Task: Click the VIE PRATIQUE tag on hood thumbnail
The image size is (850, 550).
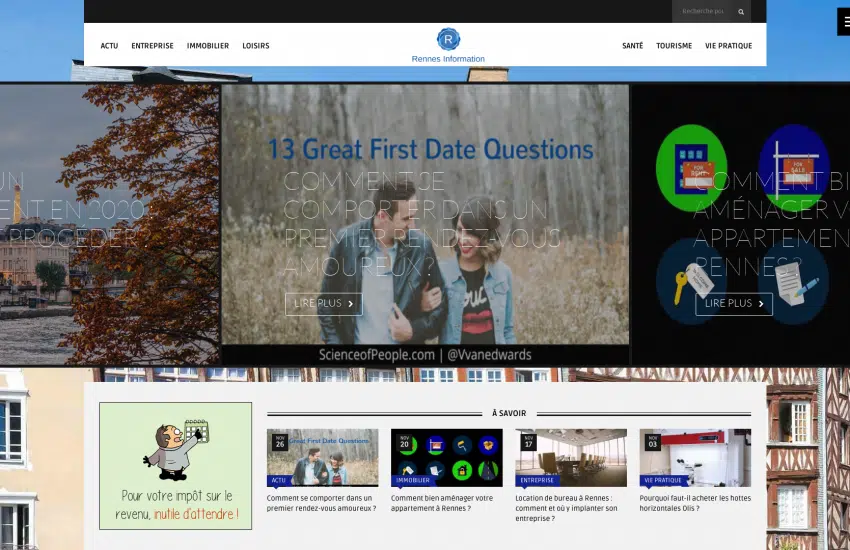Action: [662, 481]
